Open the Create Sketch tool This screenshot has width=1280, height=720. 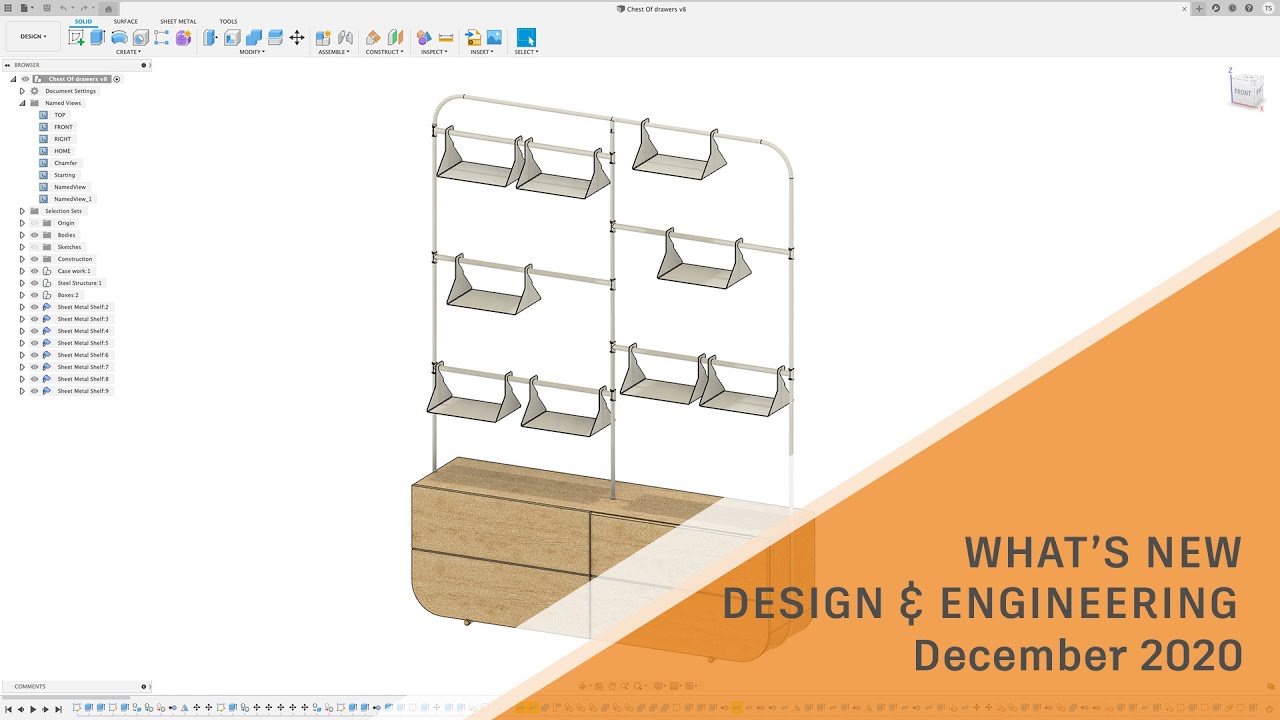pyautogui.click(x=76, y=38)
